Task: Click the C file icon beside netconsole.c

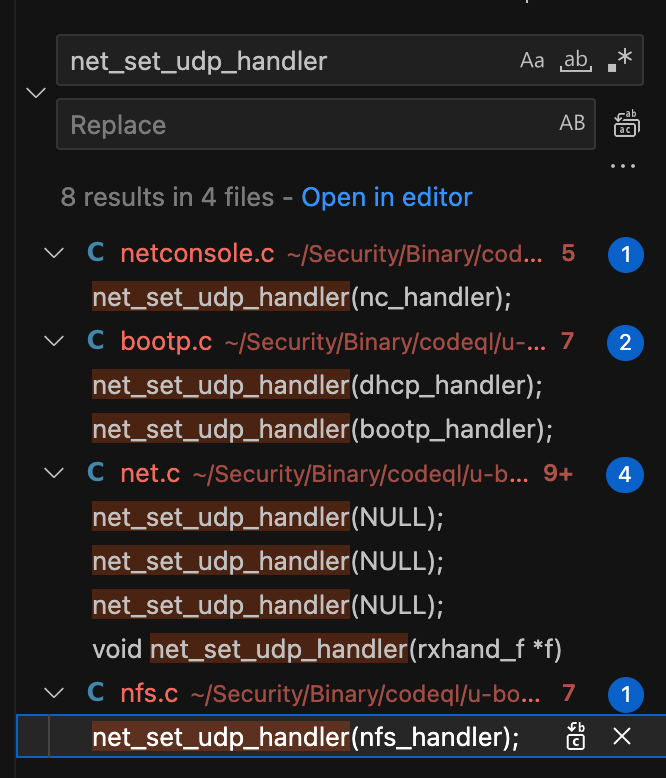Action: [x=96, y=252]
